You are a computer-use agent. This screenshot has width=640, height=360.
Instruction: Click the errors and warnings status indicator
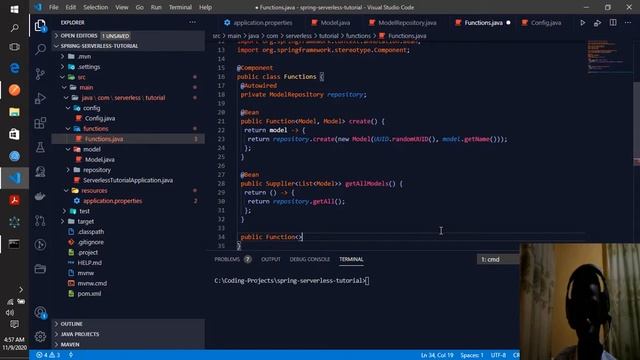pos(48,355)
